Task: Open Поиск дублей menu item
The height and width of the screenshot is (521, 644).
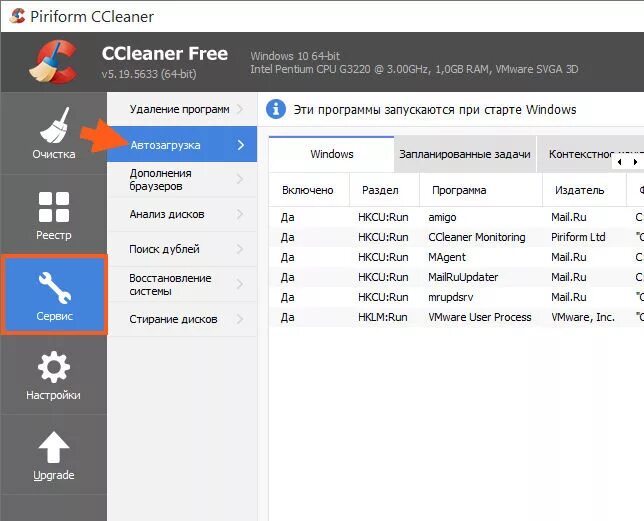Action: tap(182, 249)
